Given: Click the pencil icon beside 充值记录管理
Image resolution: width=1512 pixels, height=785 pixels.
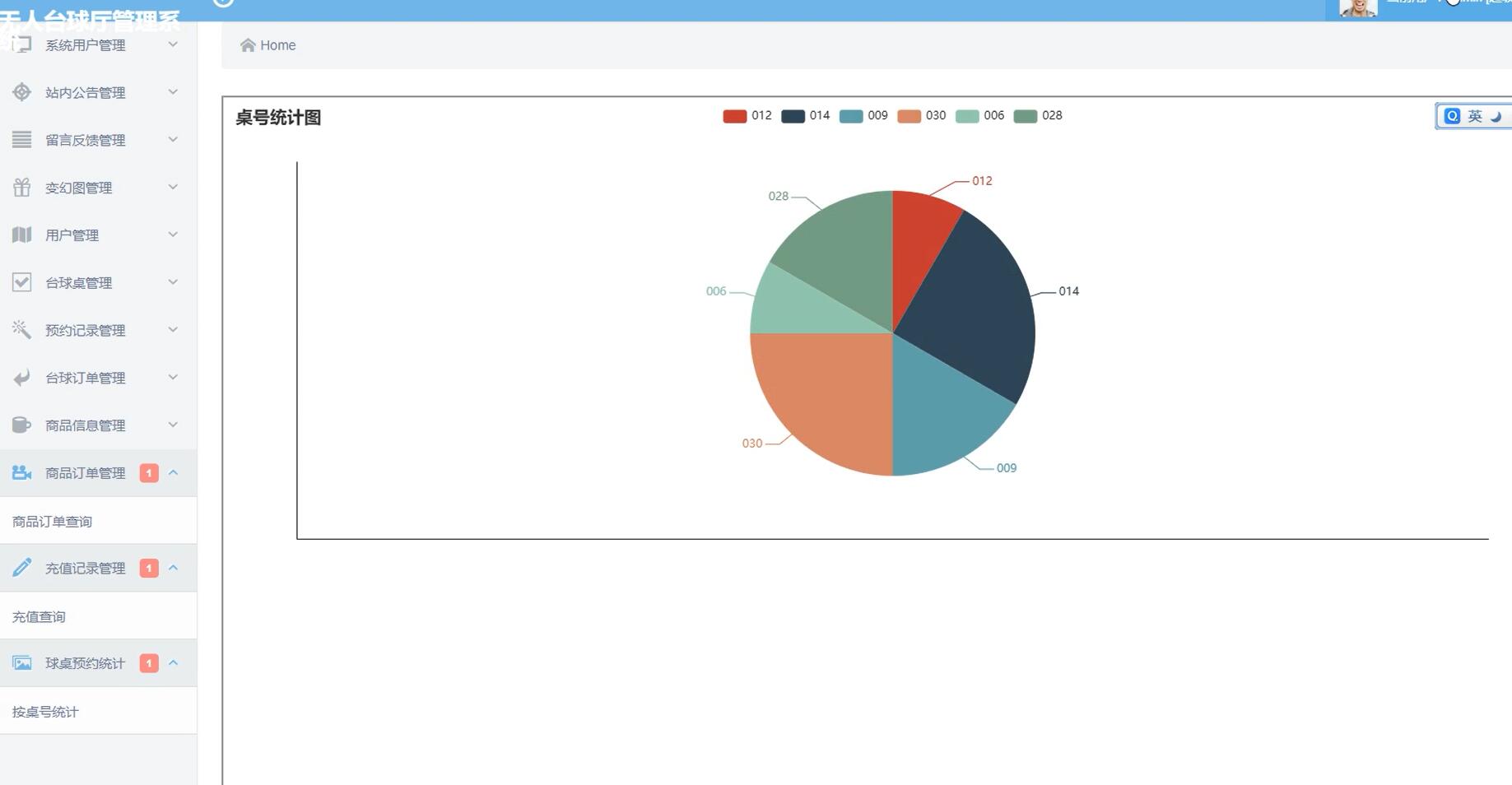Looking at the screenshot, I should click(x=22, y=568).
